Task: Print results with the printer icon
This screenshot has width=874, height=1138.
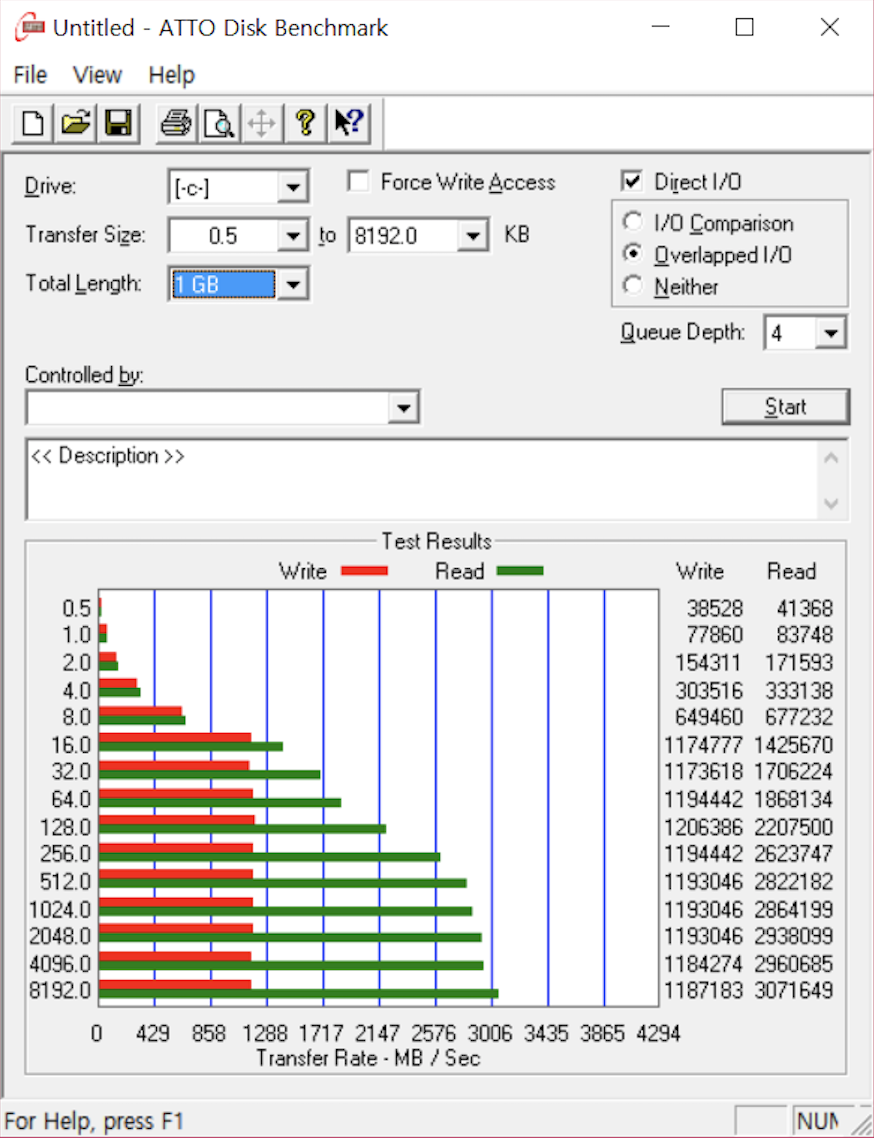Action: tap(176, 123)
